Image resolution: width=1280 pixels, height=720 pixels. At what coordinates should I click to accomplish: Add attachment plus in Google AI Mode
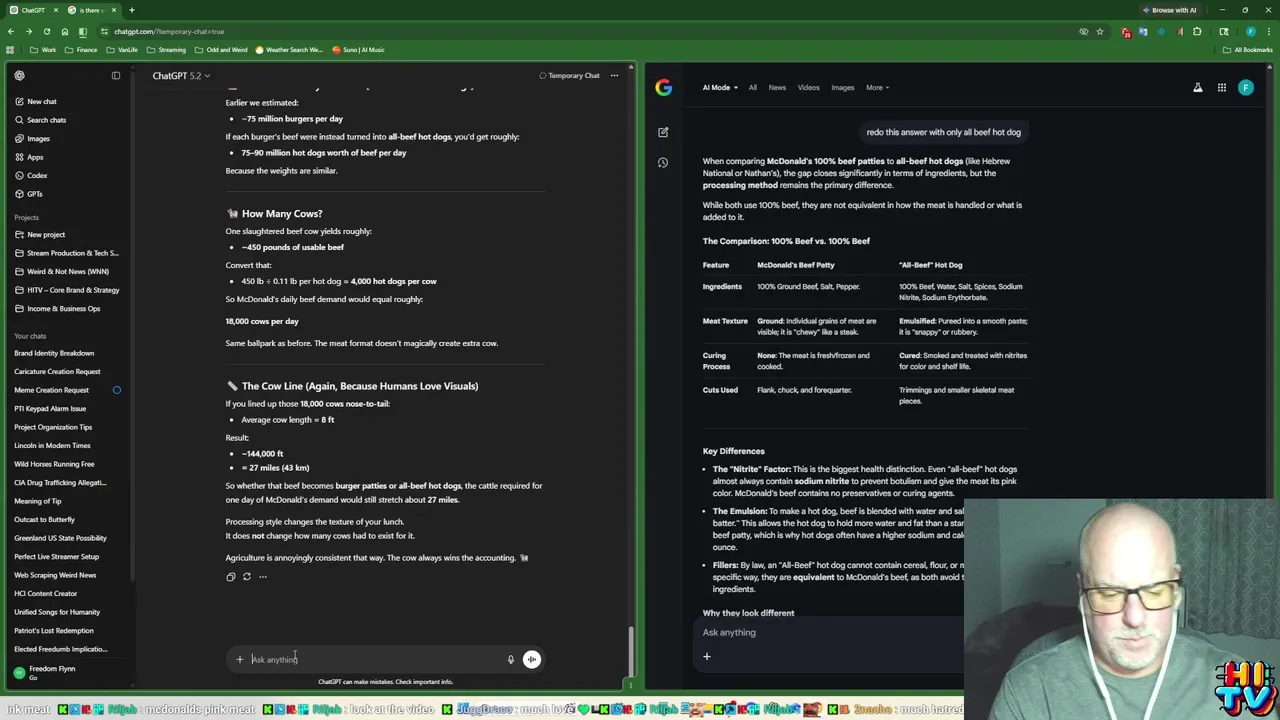coord(706,657)
